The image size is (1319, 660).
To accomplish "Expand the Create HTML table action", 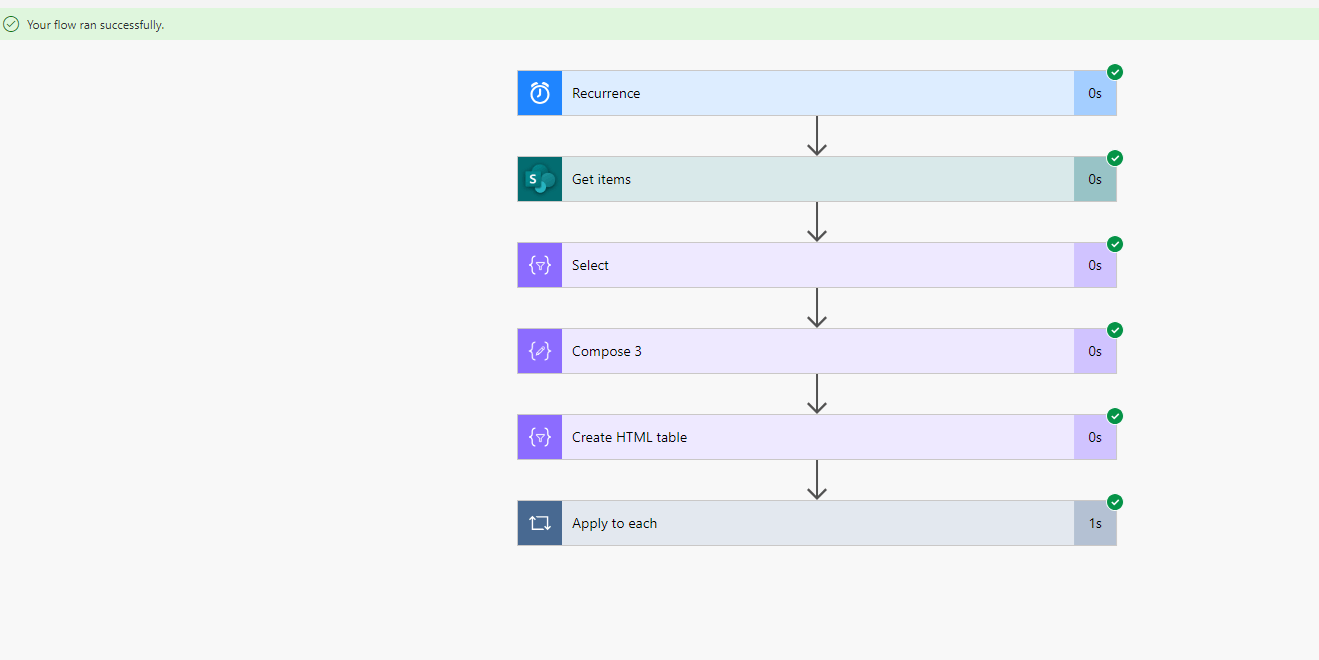I will click(x=817, y=437).
